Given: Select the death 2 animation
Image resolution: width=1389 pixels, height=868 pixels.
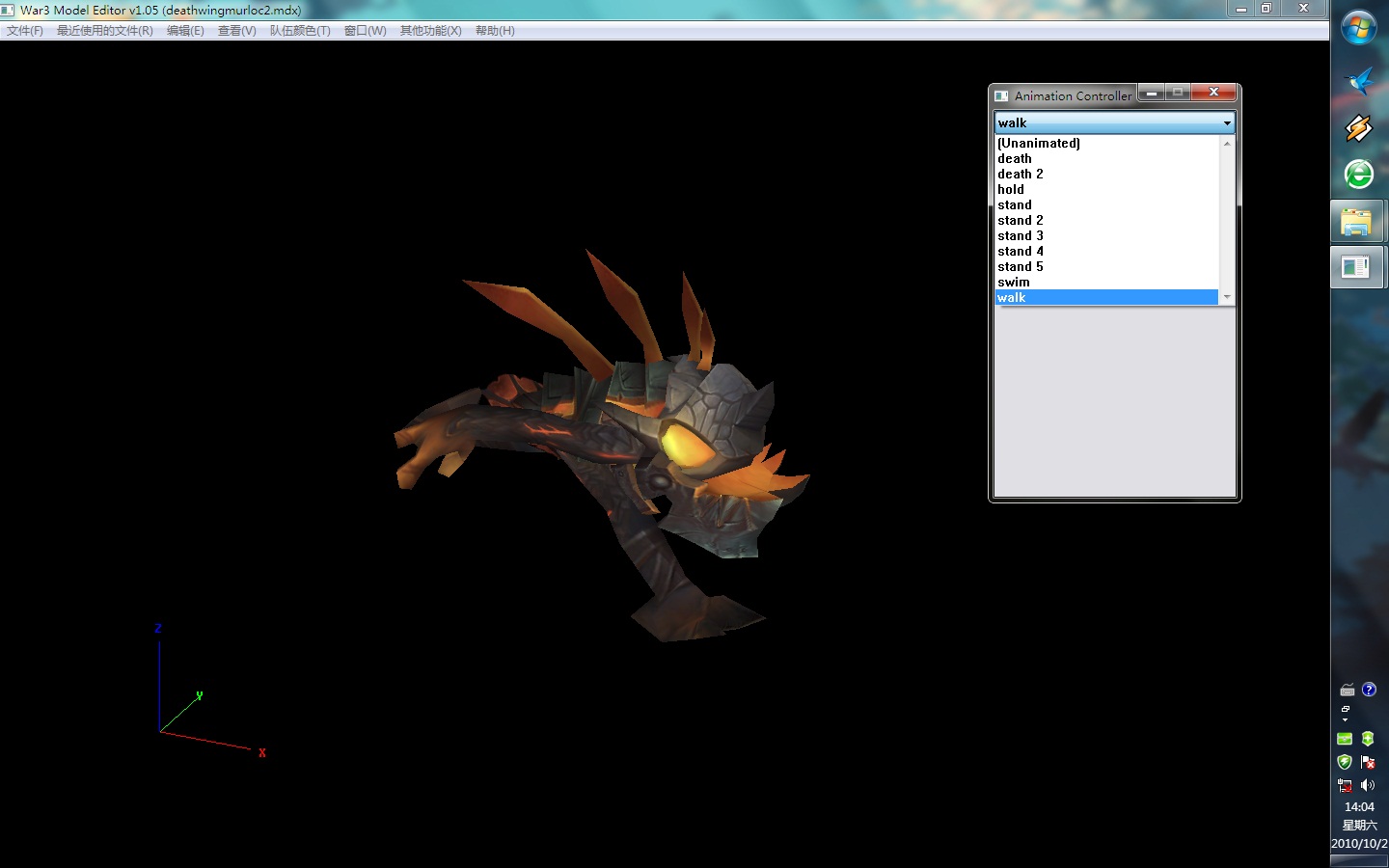Looking at the screenshot, I should (1107, 174).
